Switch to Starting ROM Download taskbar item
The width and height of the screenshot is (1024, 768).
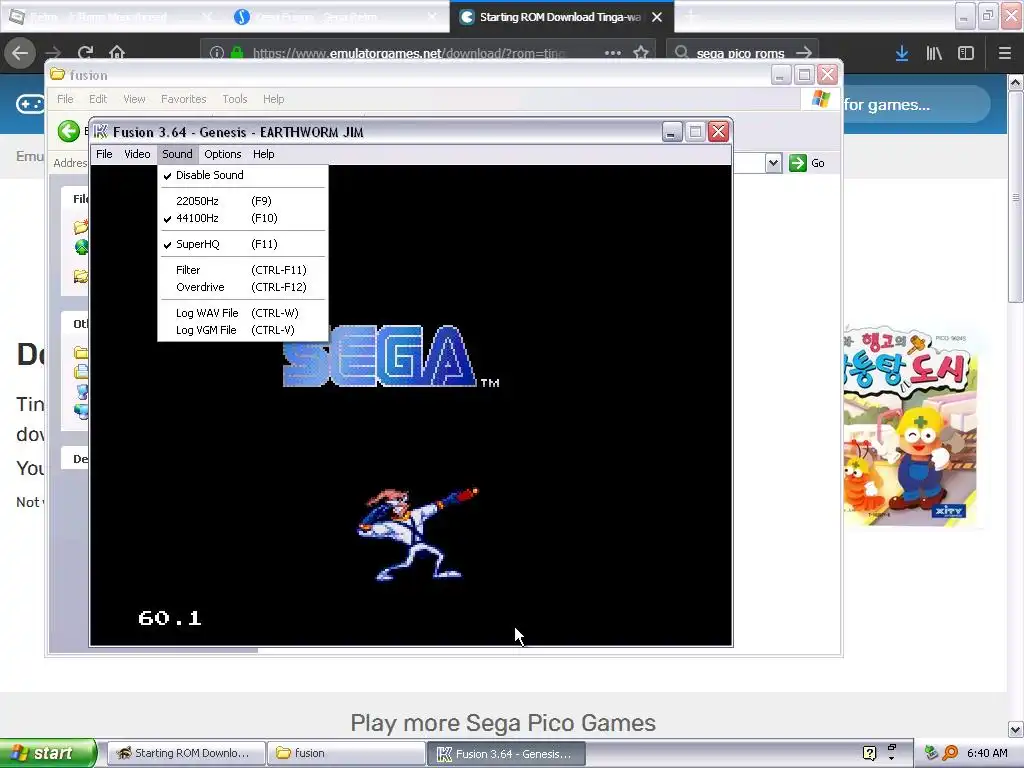(x=185, y=753)
